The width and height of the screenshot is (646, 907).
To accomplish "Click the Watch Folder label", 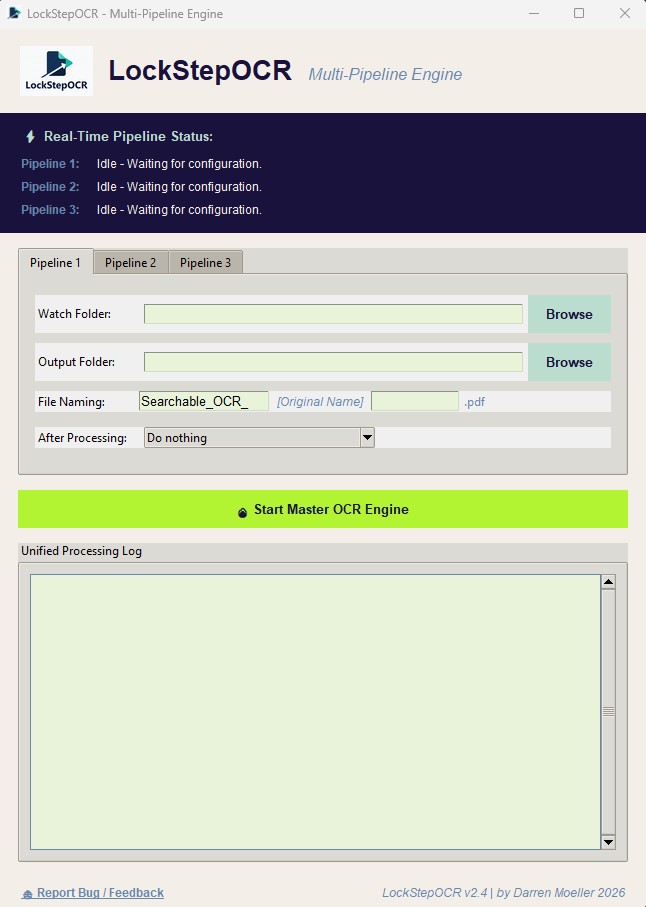I will tap(75, 314).
